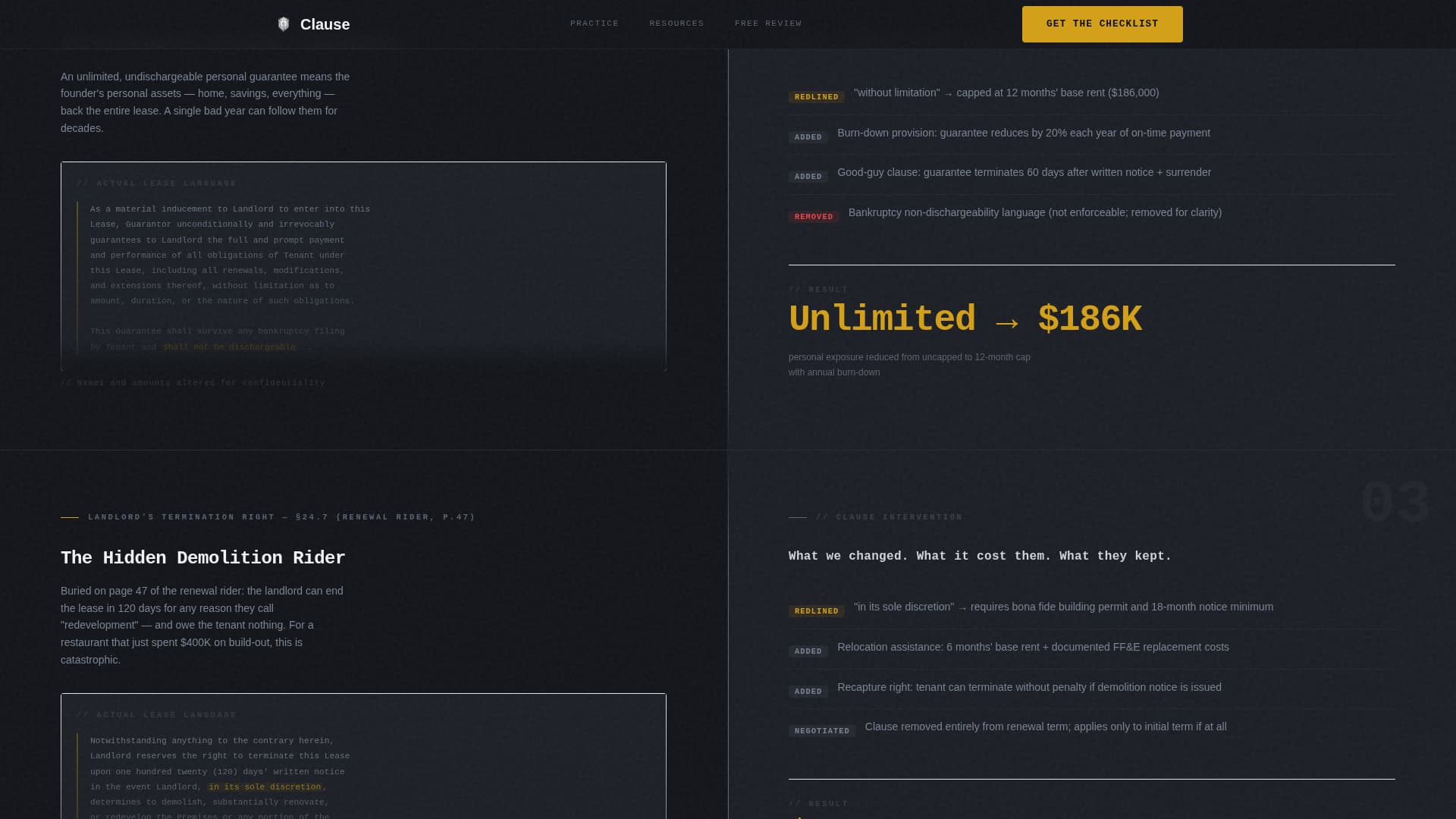The image size is (1456, 819).
Task: Click the highlighted 'in its sole discretion' phrase
Action: click(265, 786)
